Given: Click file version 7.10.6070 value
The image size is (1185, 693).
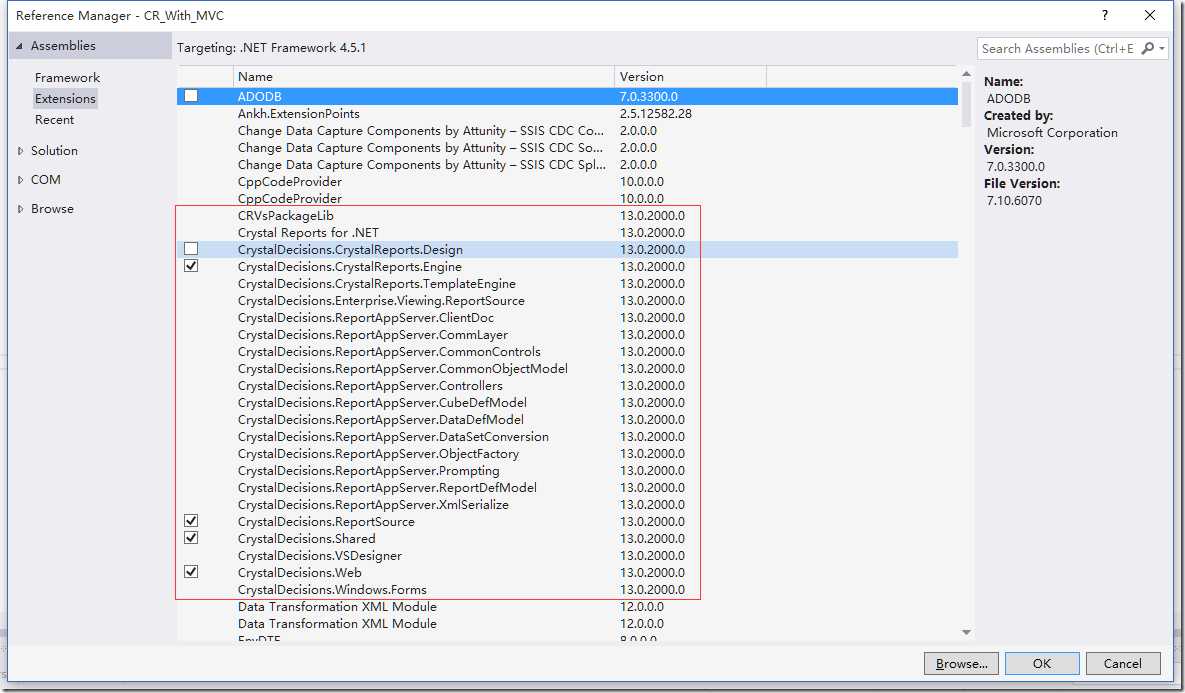Looking at the screenshot, I should [x=1014, y=200].
